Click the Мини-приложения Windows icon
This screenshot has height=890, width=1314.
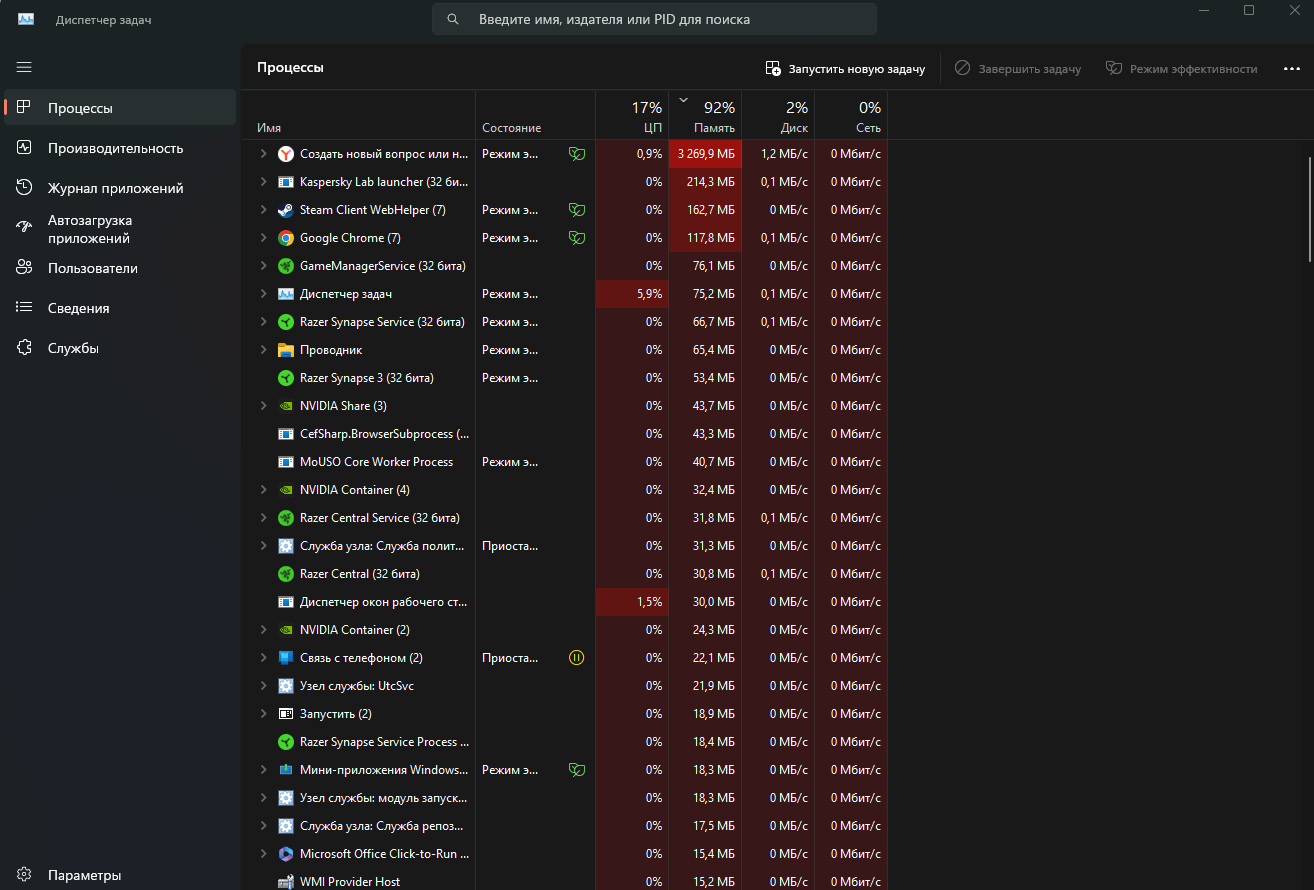(286, 770)
